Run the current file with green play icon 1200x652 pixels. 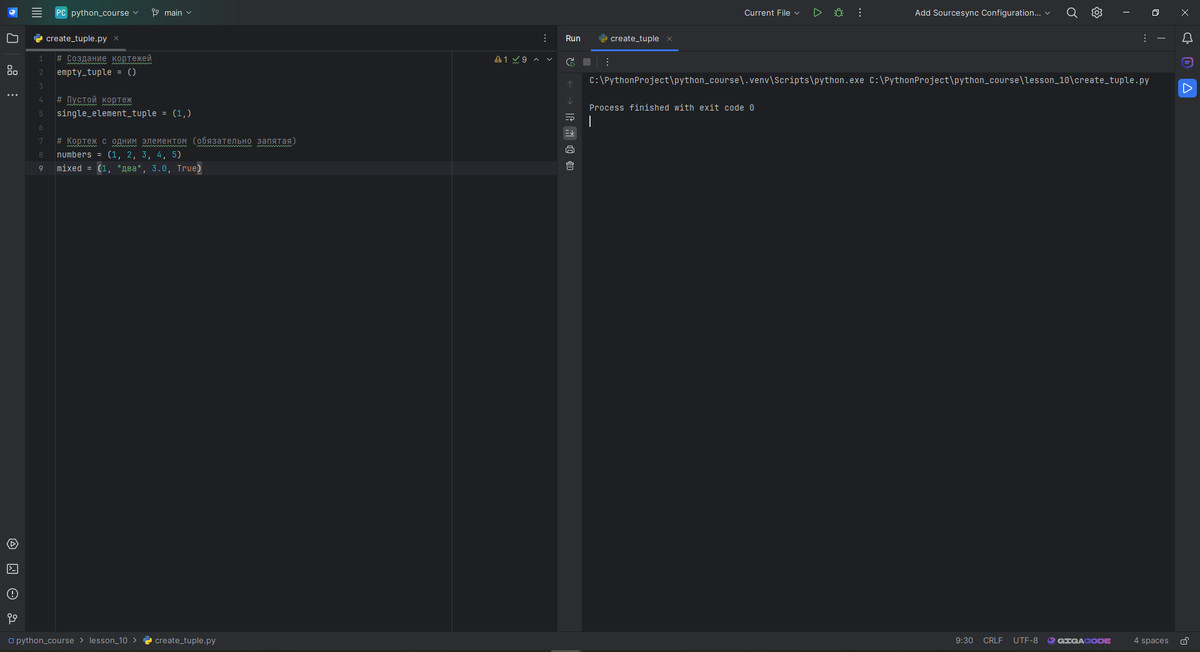point(817,13)
